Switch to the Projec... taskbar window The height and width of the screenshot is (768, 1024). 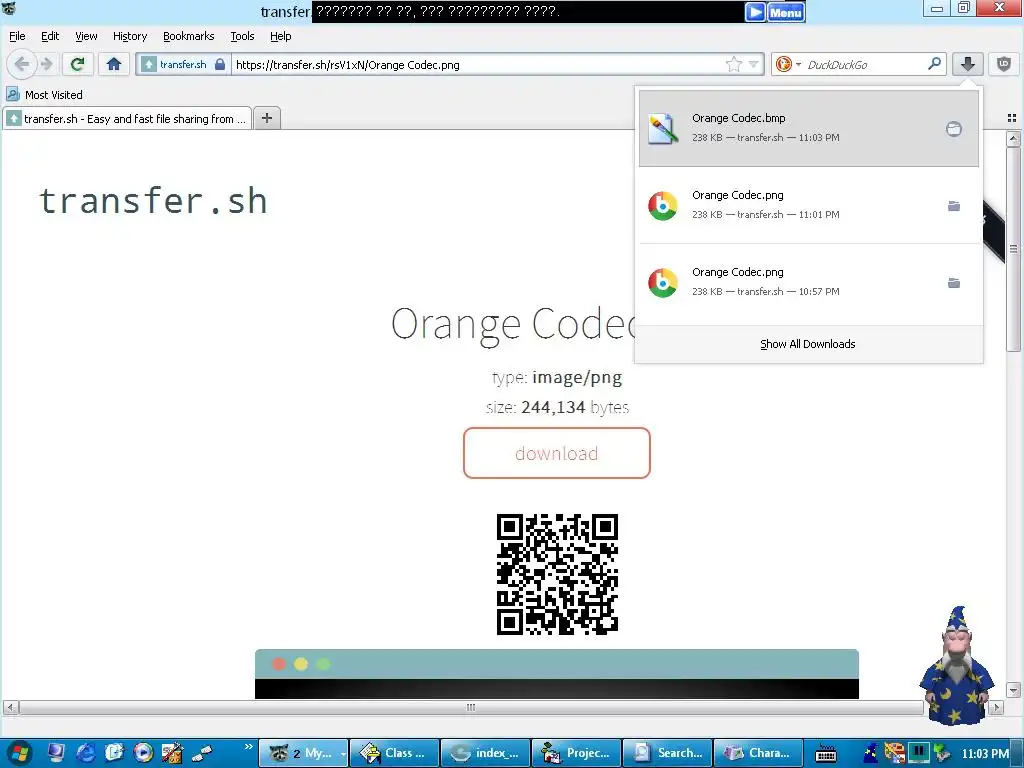click(577, 753)
